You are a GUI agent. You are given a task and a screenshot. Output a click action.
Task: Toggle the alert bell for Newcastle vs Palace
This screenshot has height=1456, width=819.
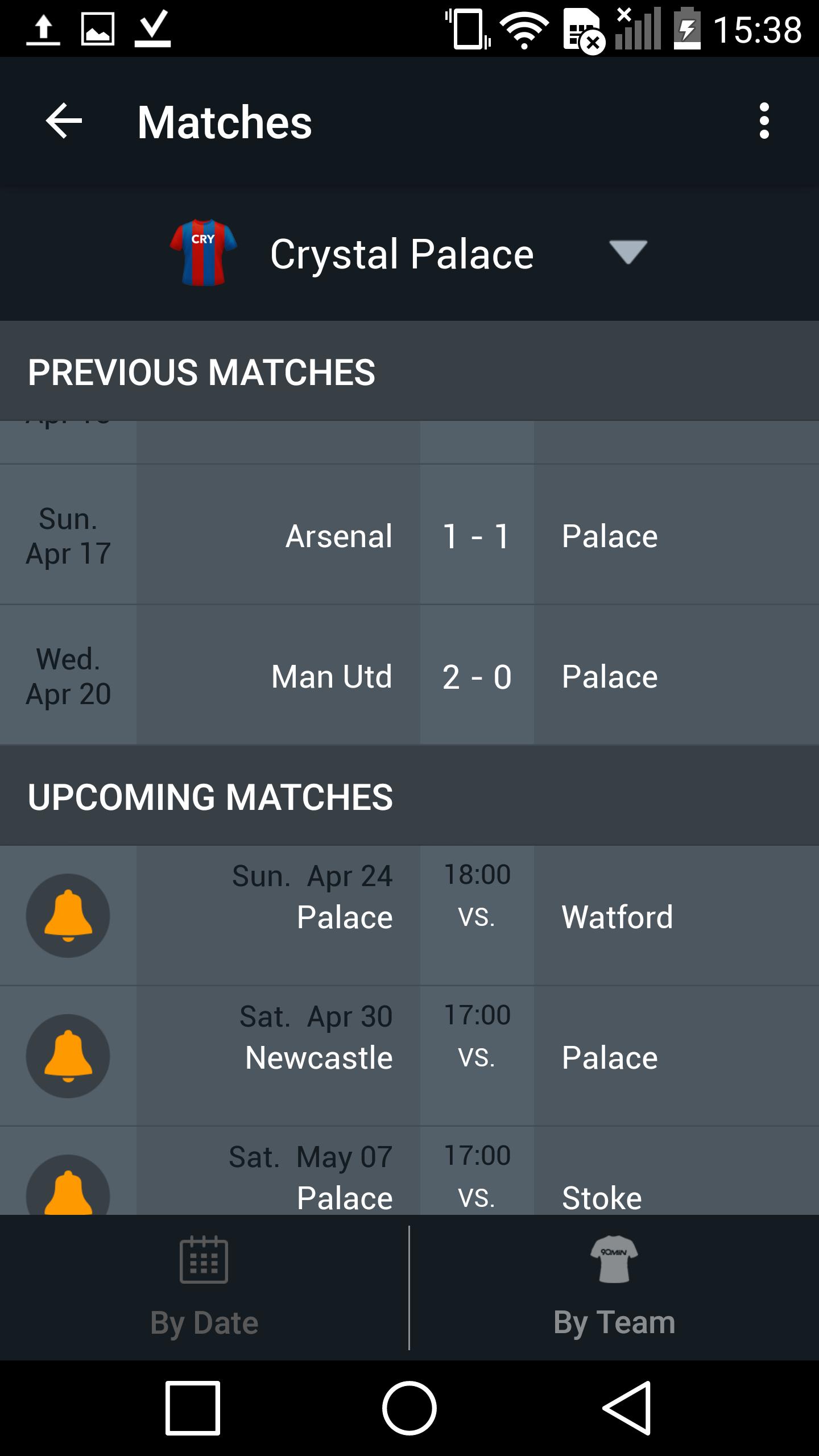pyautogui.click(x=68, y=1056)
